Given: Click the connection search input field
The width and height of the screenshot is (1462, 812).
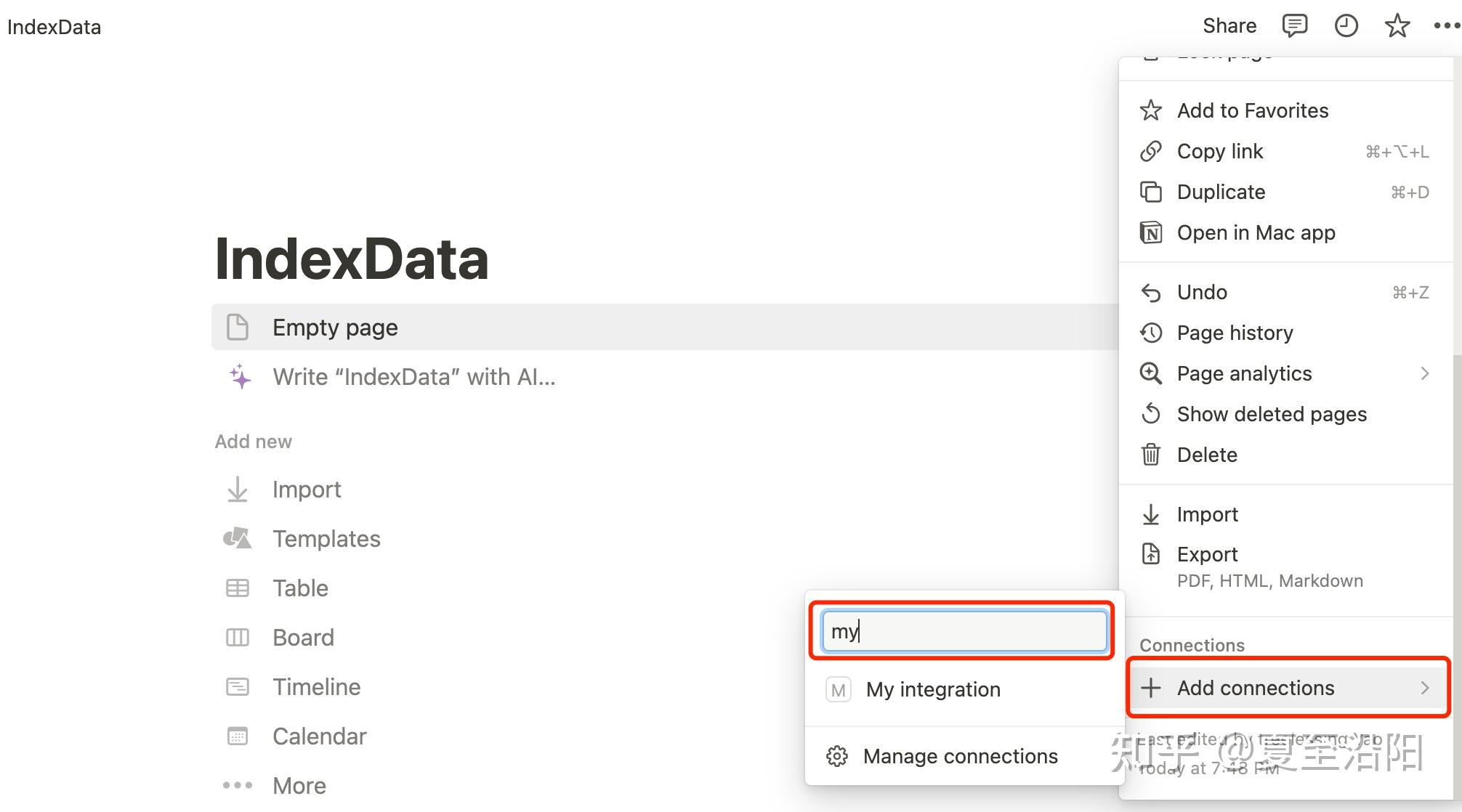Looking at the screenshot, I should [964, 631].
